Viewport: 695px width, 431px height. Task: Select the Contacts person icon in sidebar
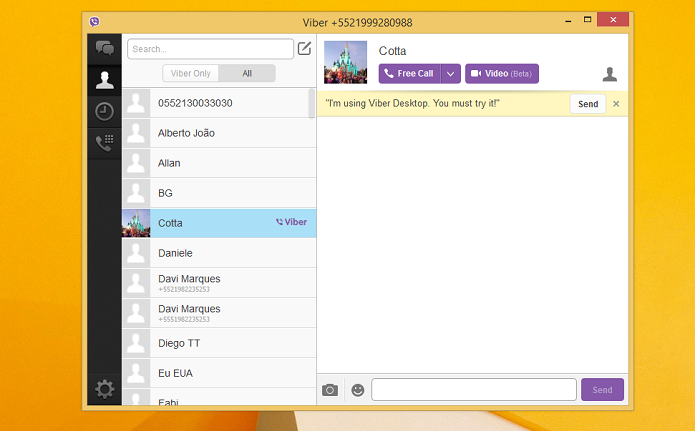tap(105, 80)
